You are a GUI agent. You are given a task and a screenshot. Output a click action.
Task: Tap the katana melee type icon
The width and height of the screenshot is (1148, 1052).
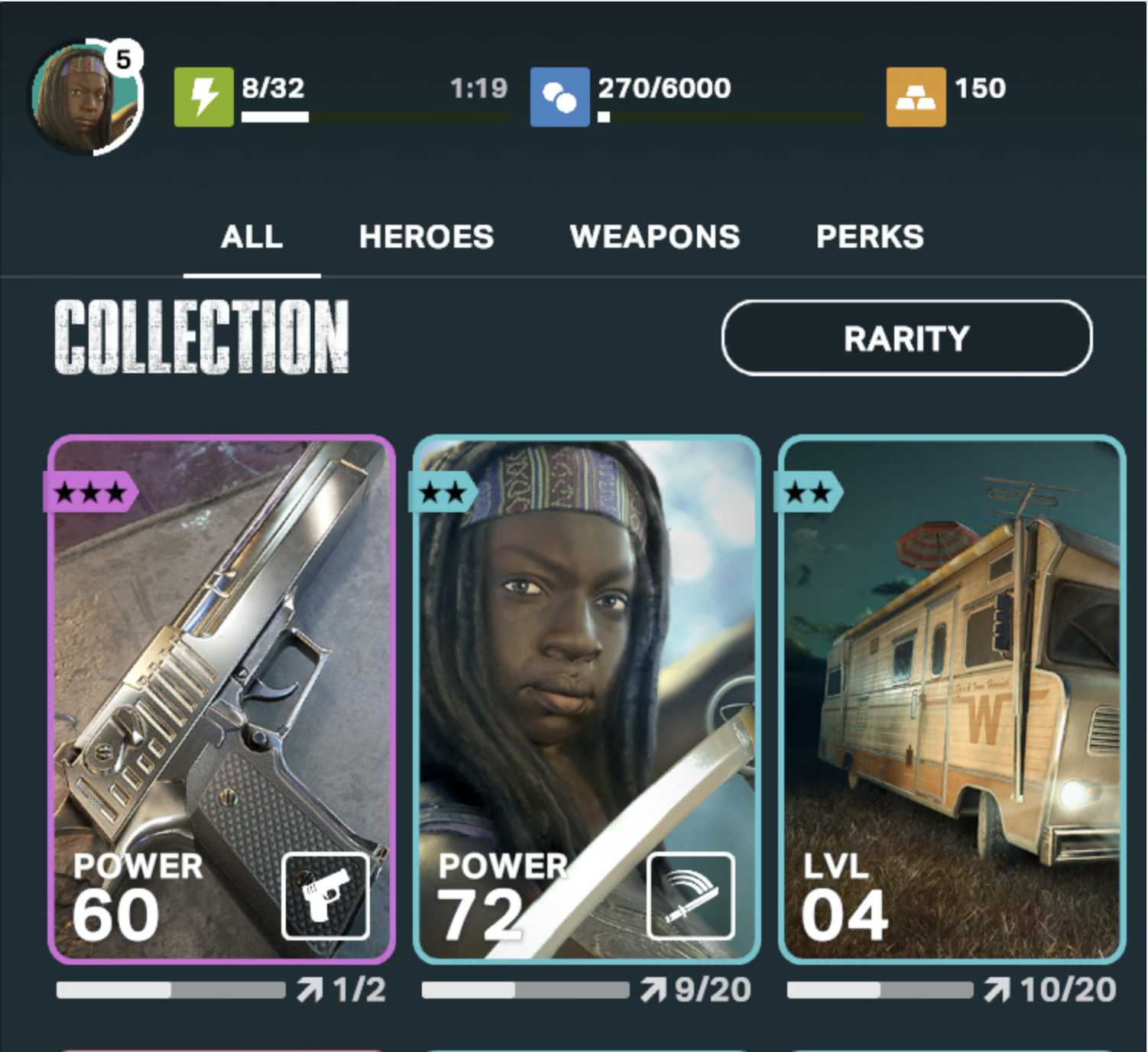pos(691,896)
